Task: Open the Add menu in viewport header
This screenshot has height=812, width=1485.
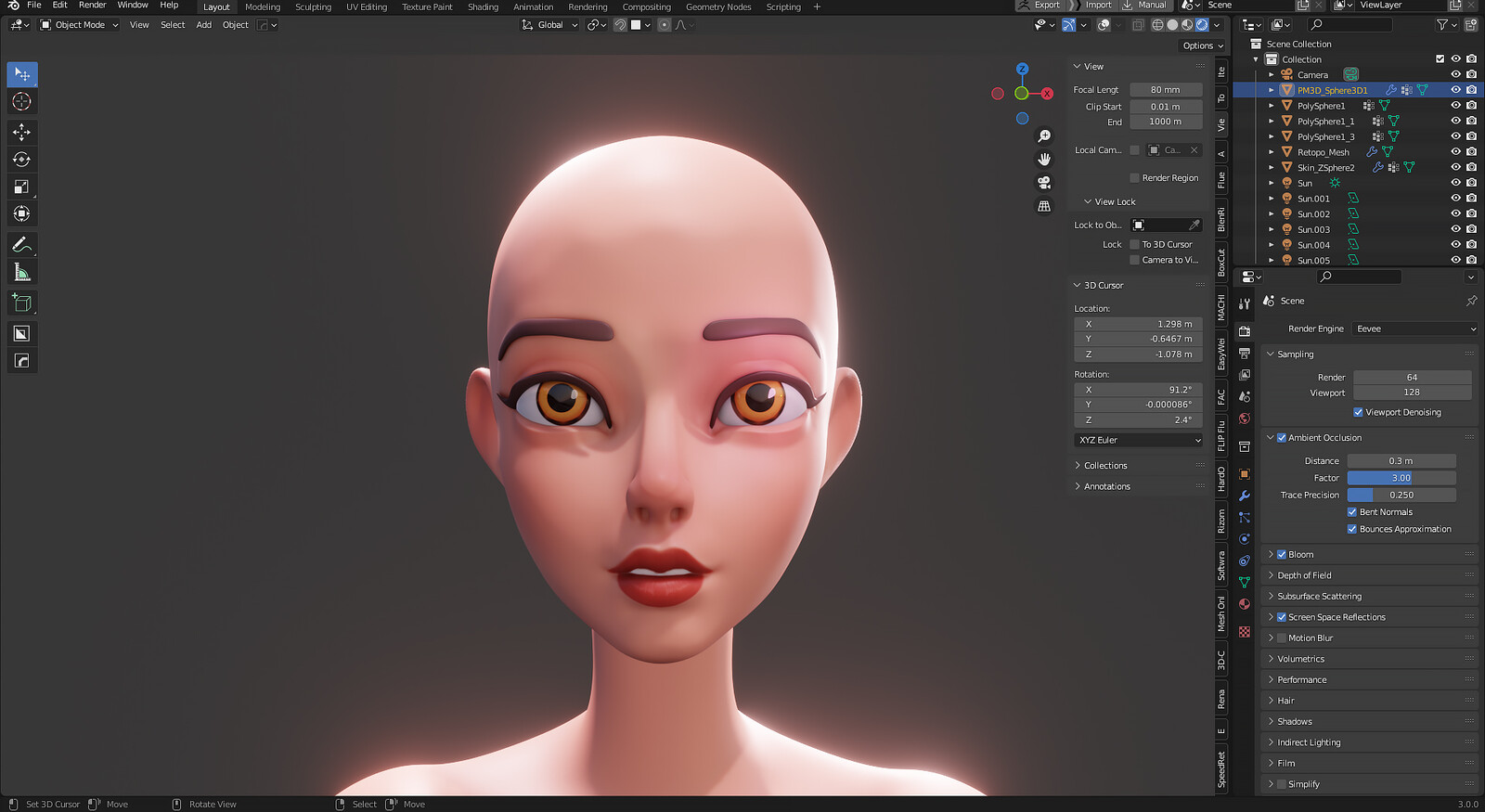Action: [x=204, y=25]
